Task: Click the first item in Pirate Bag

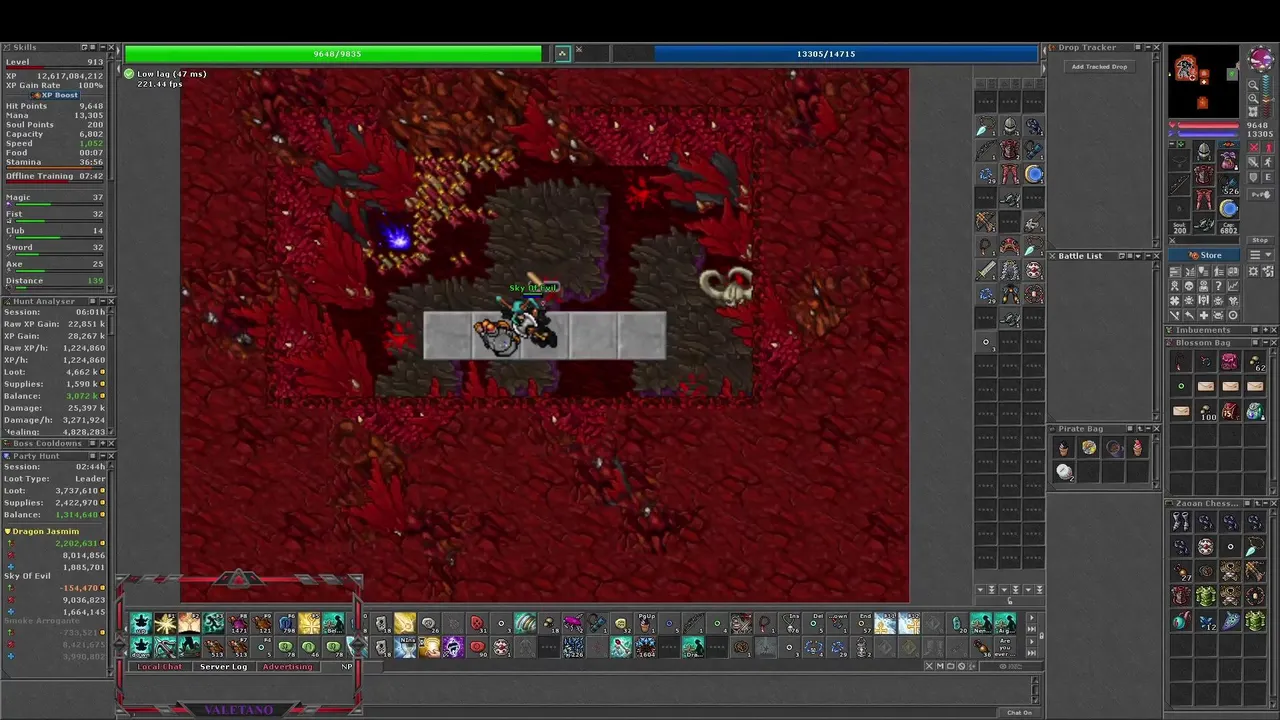Action: coord(1064,448)
